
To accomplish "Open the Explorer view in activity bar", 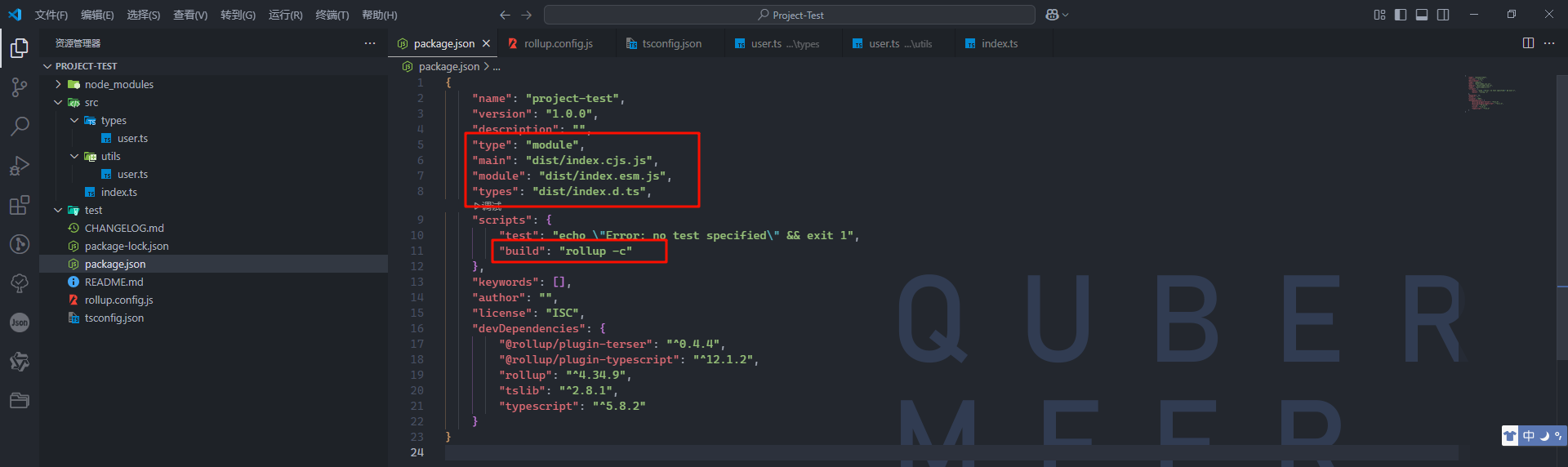I will click(x=20, y=49).
